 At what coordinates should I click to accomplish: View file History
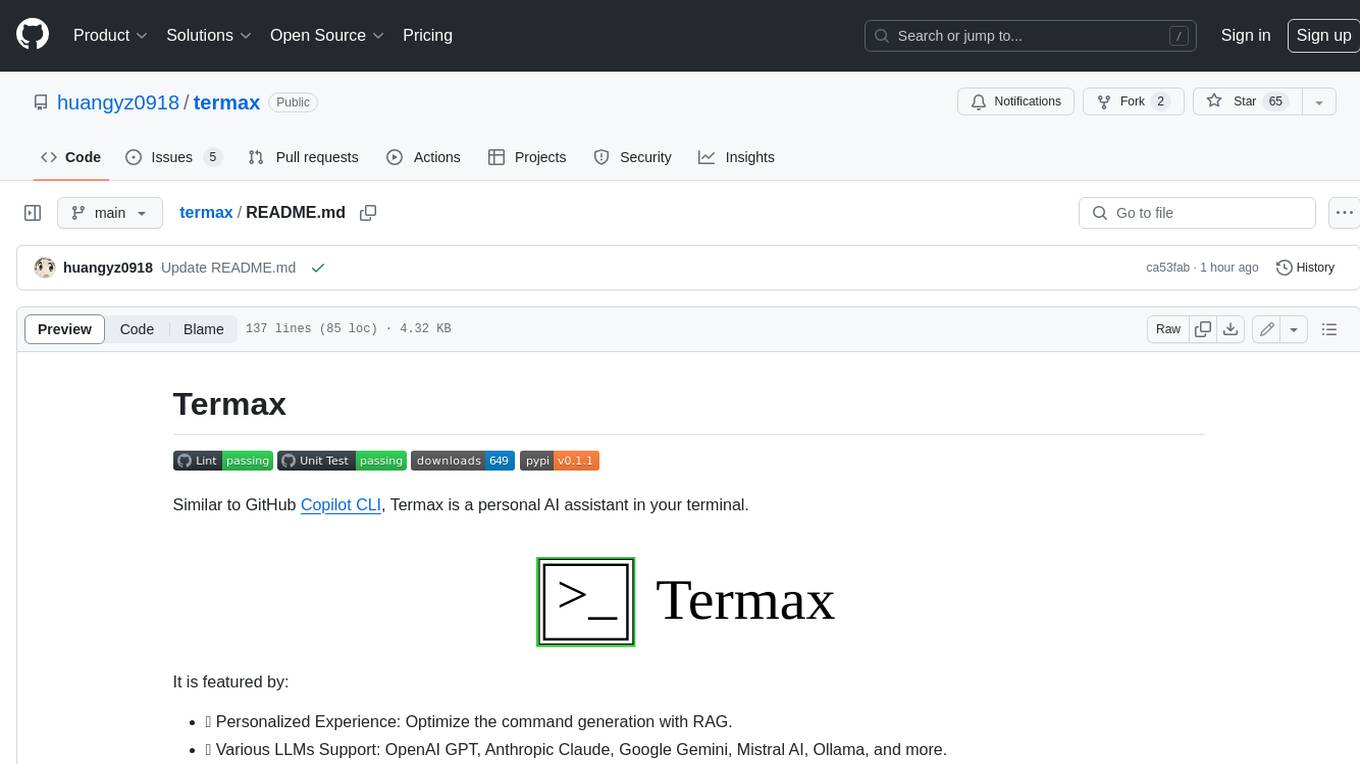(x=1306, y=267)
